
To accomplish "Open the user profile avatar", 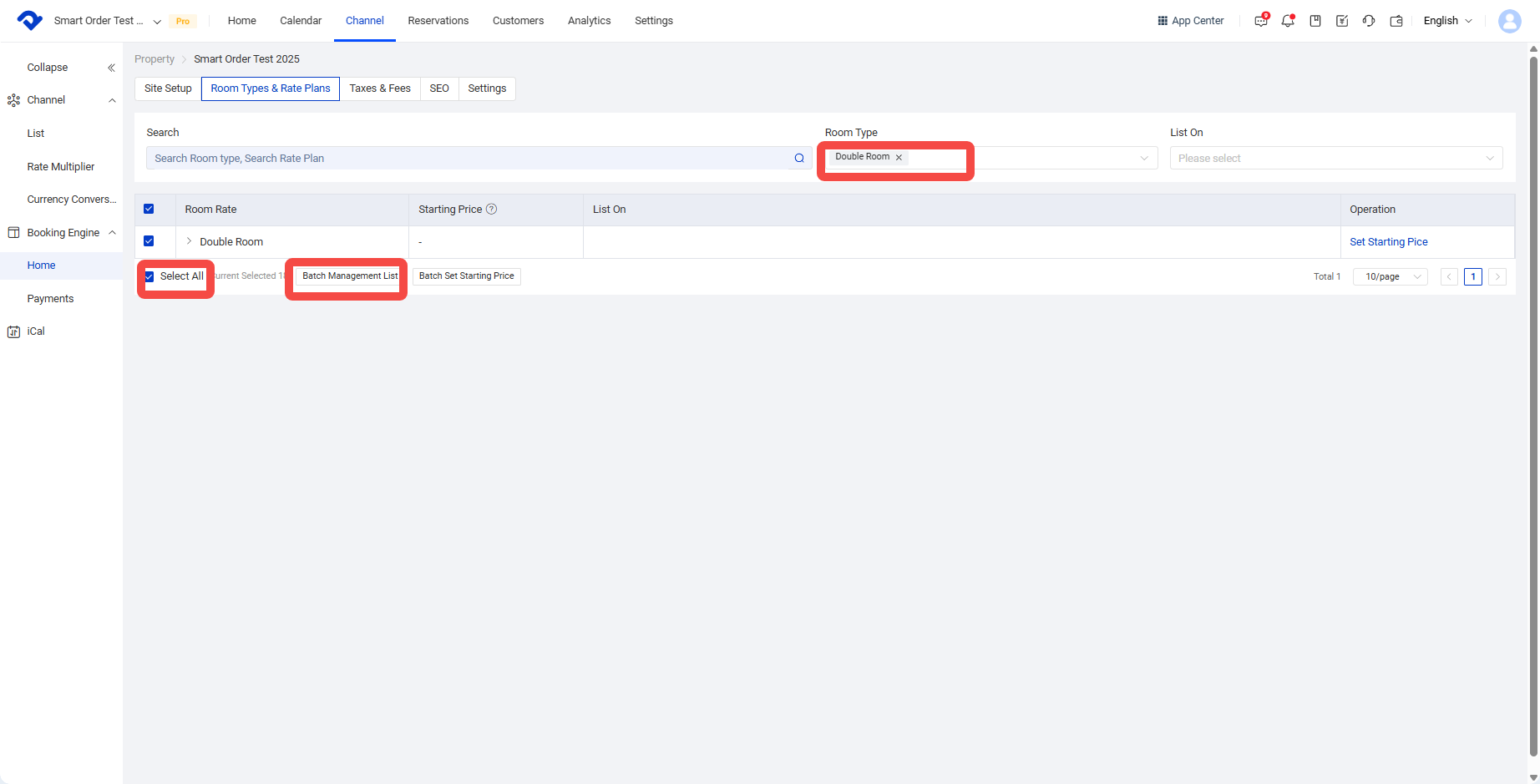I will pyautogui.click(x=1510, y=21).
